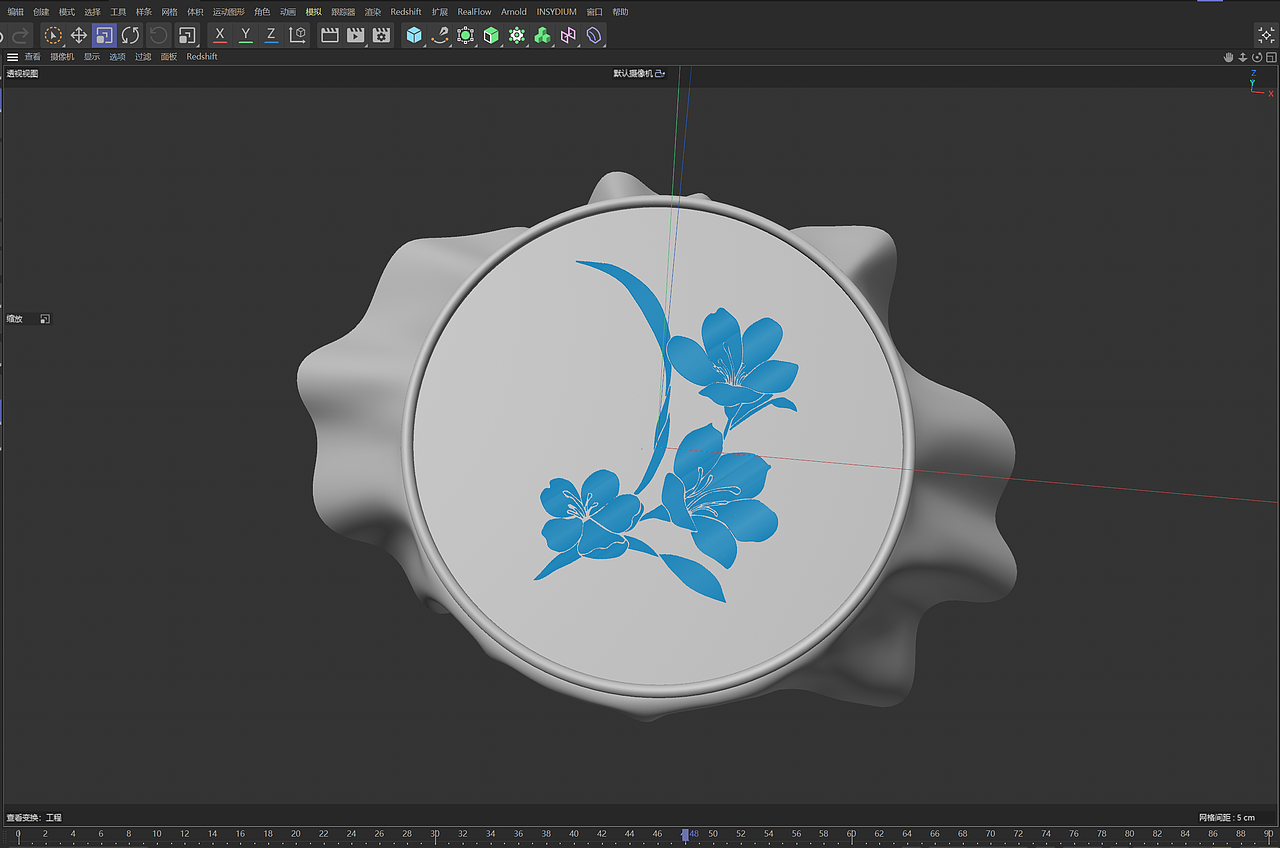Click the viewport pan hand icon
The image size is (1280, 848).
[x=1229, y=57]
